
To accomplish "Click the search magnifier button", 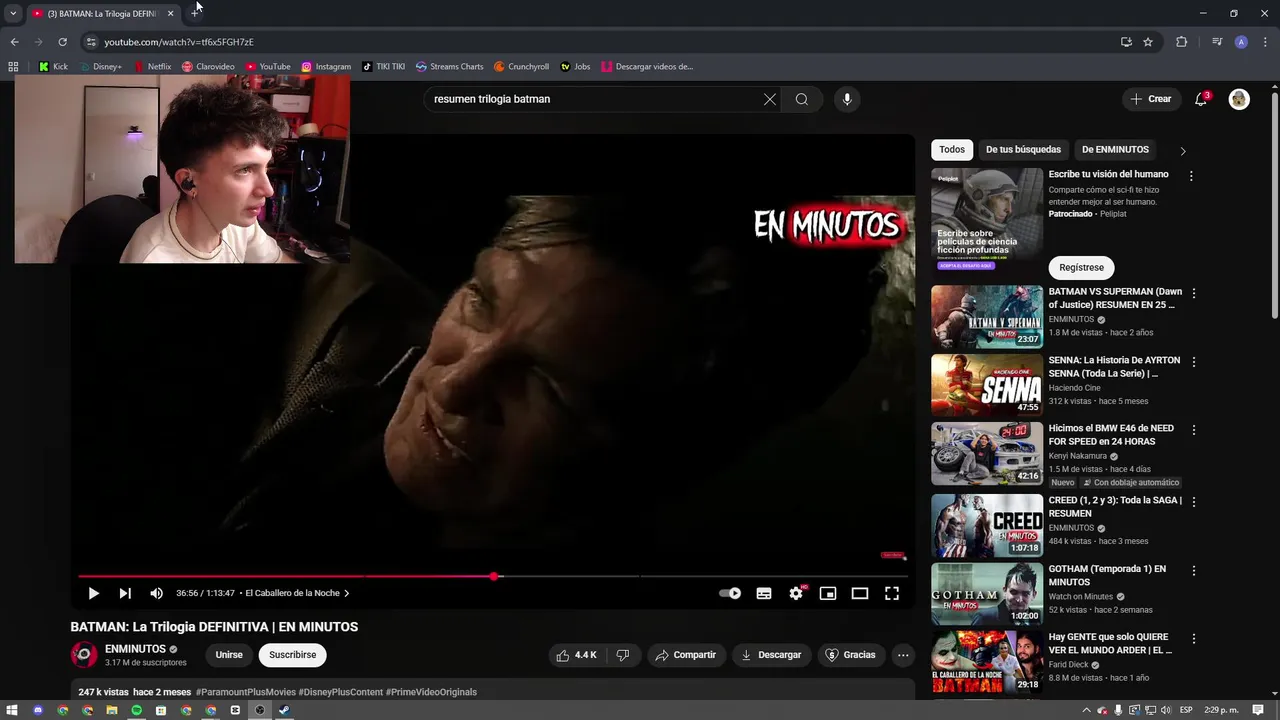I will click(802, 99).
